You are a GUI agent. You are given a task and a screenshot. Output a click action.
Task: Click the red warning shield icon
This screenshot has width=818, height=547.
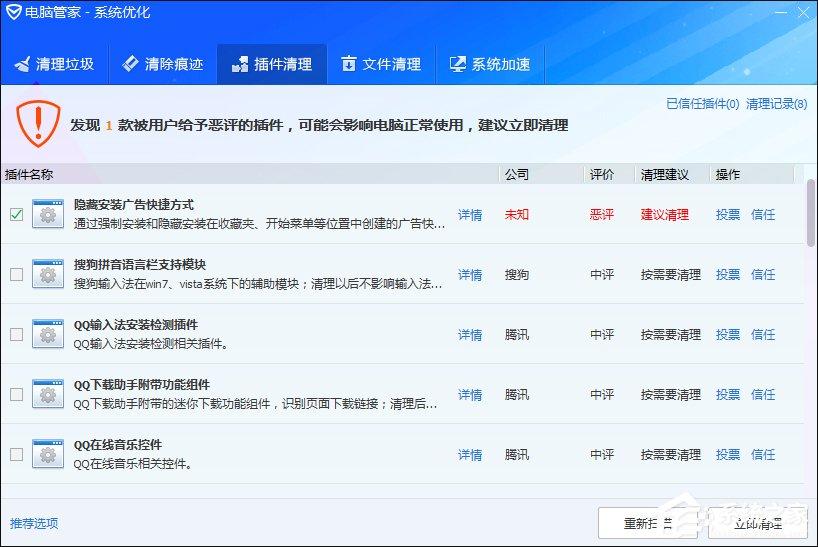click(37, 123)
